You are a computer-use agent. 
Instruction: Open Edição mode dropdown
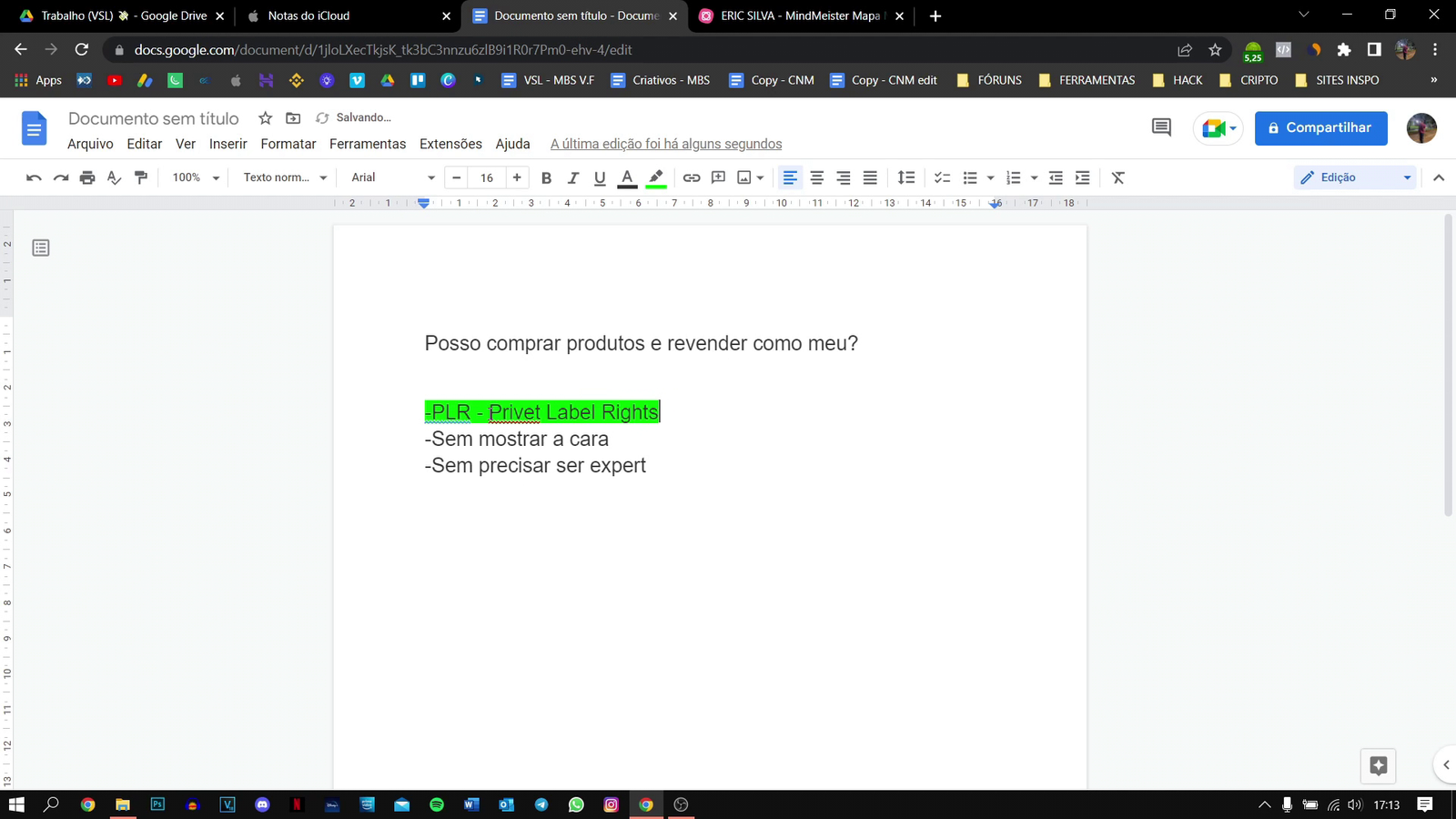click(1355, 177)
